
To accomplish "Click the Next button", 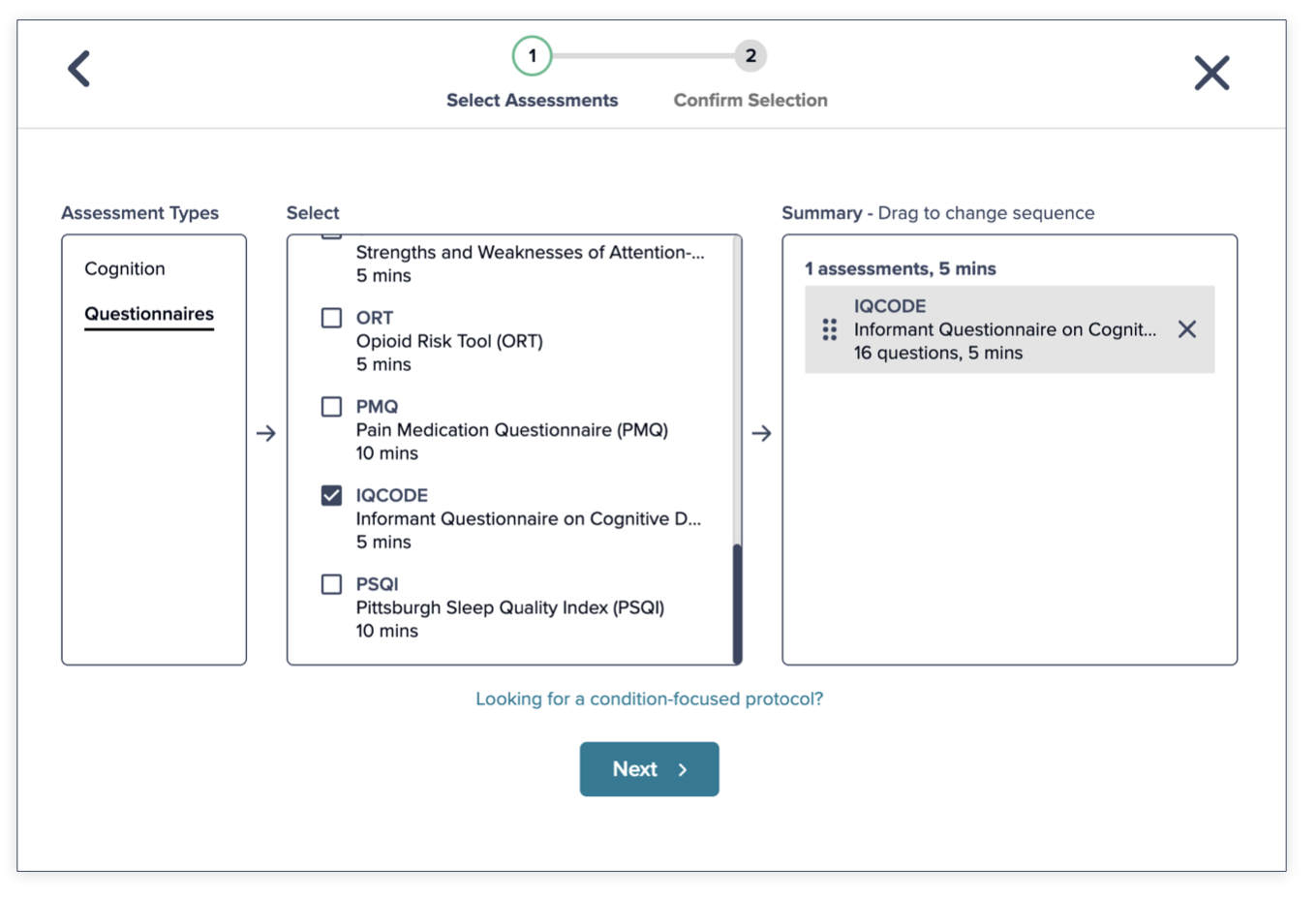I will [x=649, y=768].
